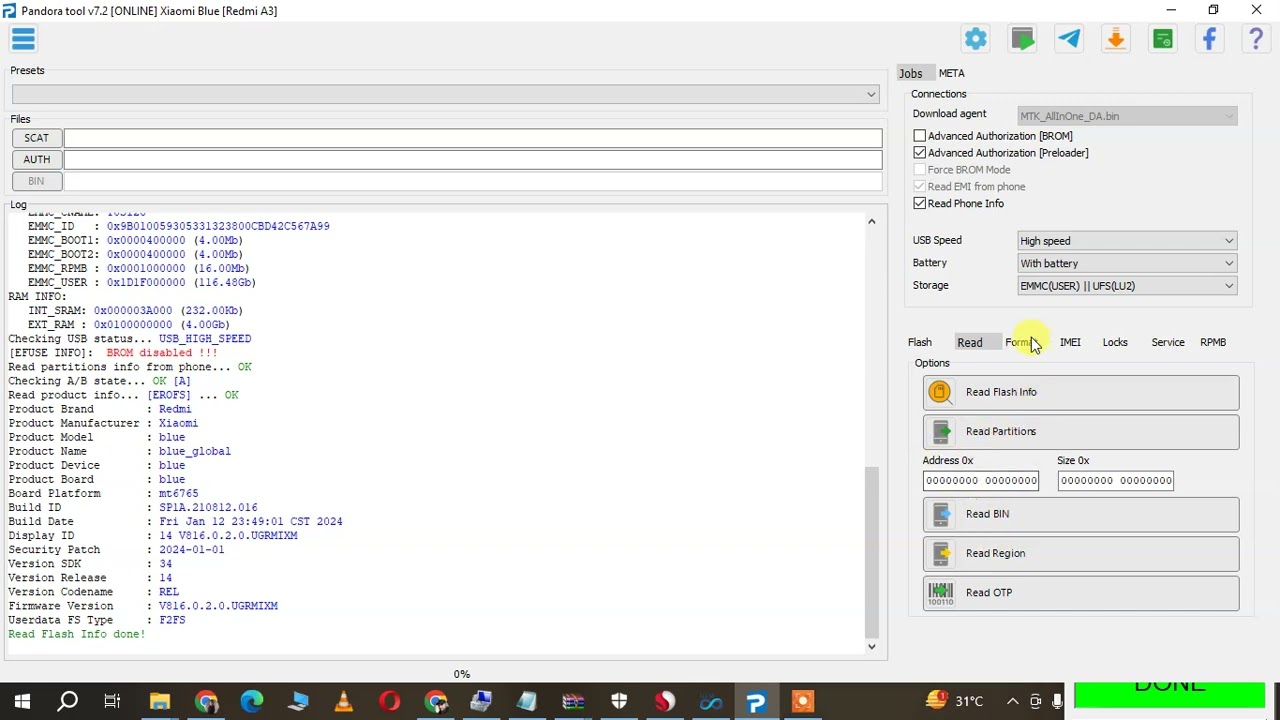Image resolution: width=1280 pixels, height=720 pixels.
Task: Click the Address 0x input field
Action: [981, 481]
